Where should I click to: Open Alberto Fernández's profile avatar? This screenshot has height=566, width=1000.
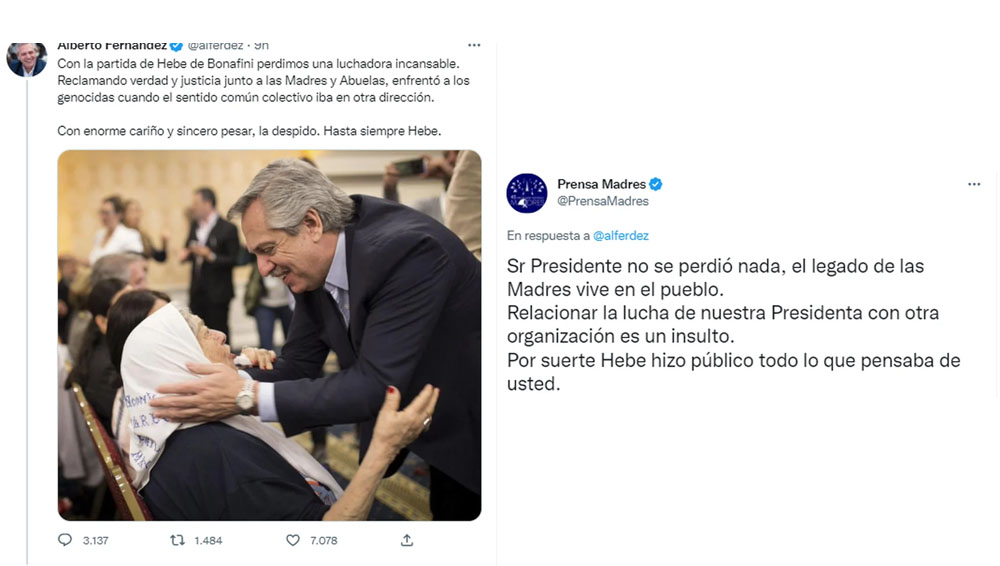tap(27, 59)
